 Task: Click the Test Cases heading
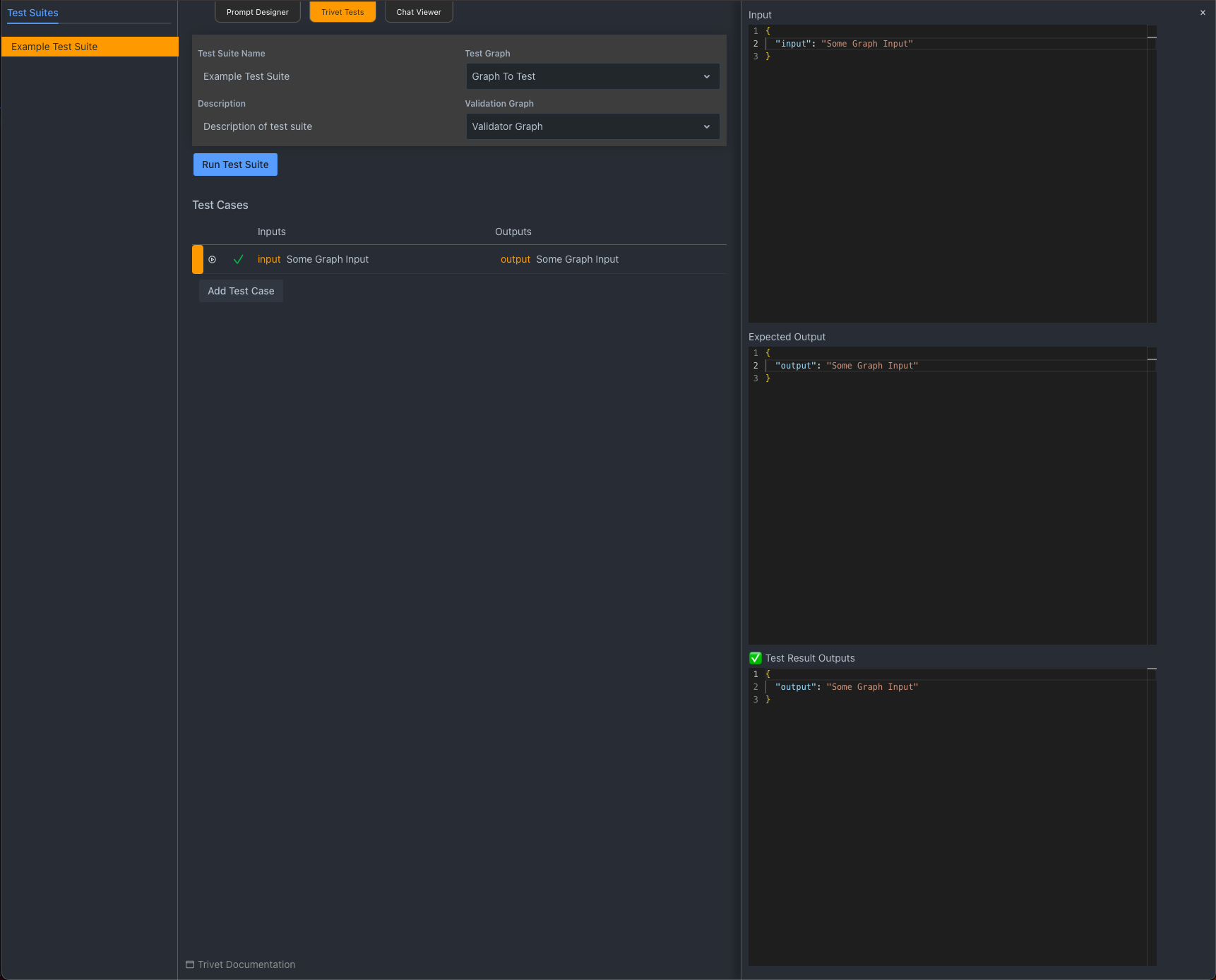click(220, 205)
